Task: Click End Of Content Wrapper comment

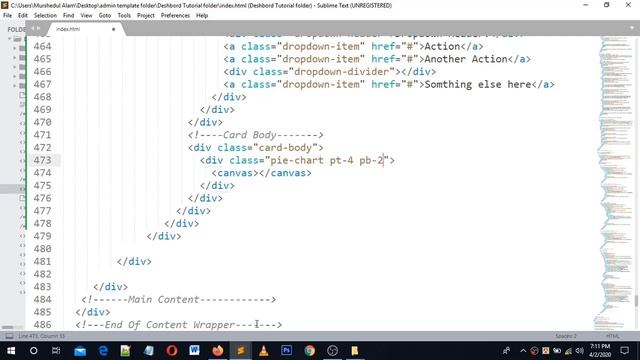Action: pos(178,325)
